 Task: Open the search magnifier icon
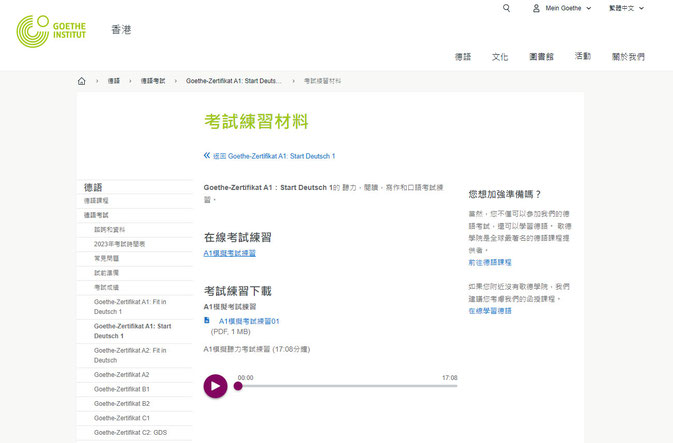pyautogui.click(x=506, y=8)
